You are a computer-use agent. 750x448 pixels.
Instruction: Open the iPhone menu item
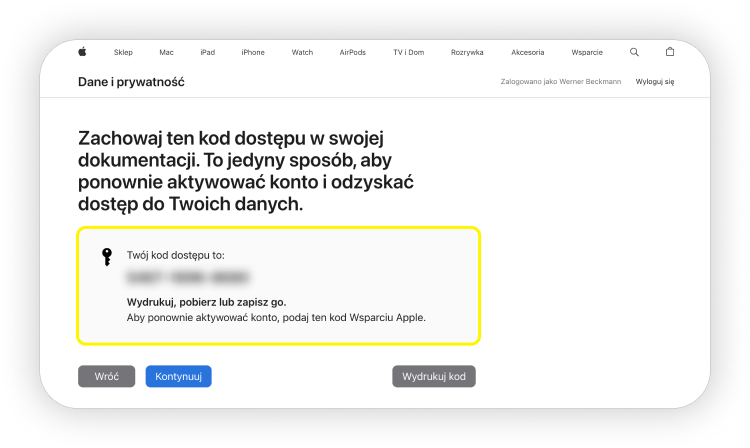(253, 52)
